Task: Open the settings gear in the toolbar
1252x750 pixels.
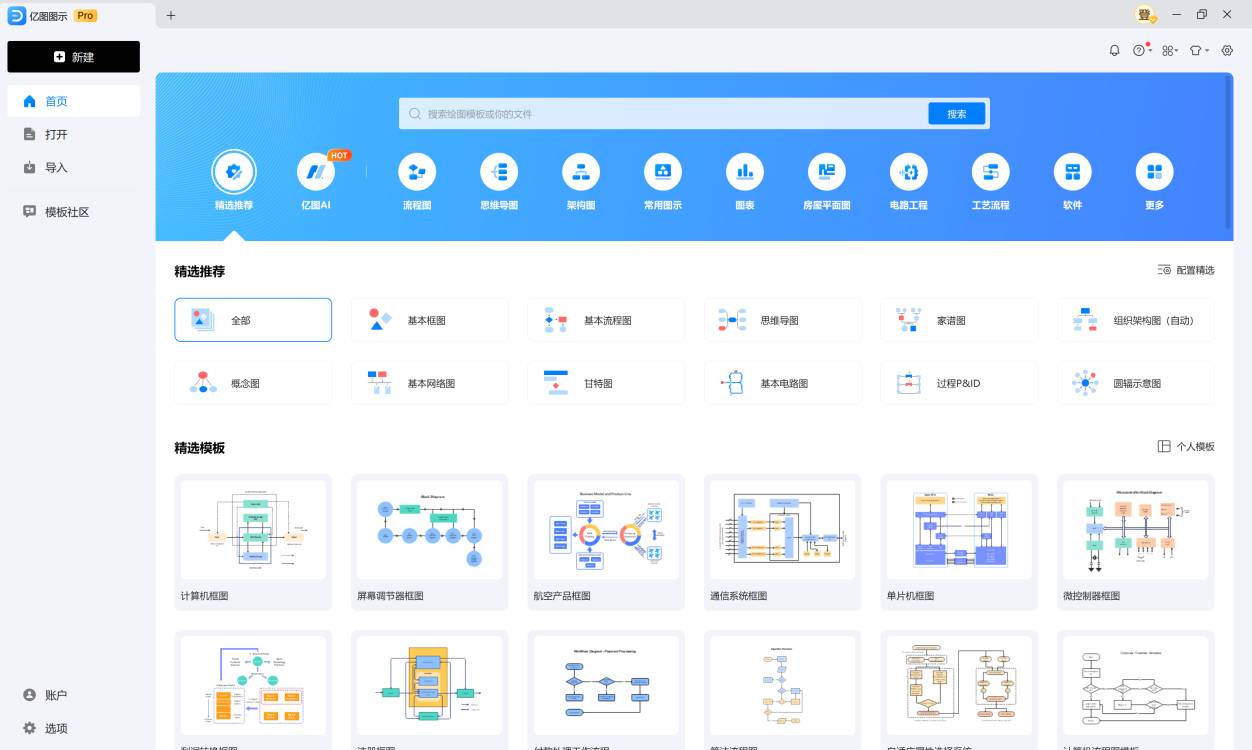Action: [1227, 50]
